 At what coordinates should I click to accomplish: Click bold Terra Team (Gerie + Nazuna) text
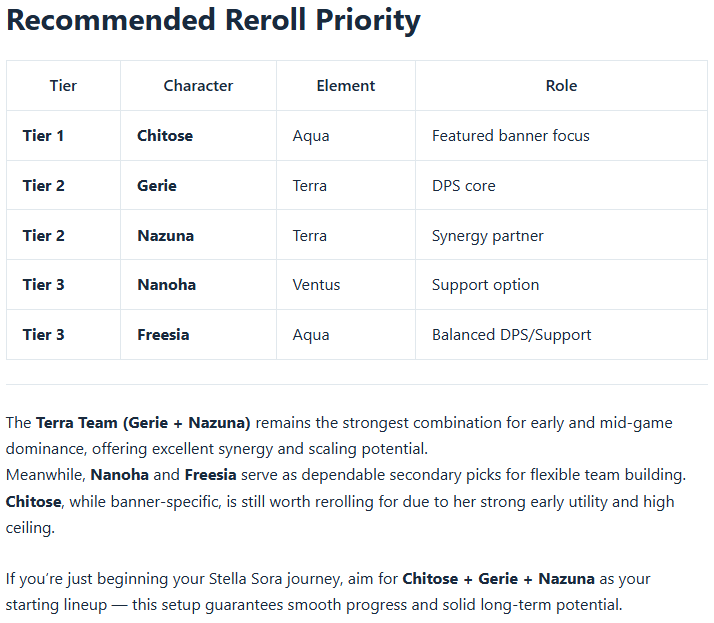pyautogui.click(x=143, y=423)
